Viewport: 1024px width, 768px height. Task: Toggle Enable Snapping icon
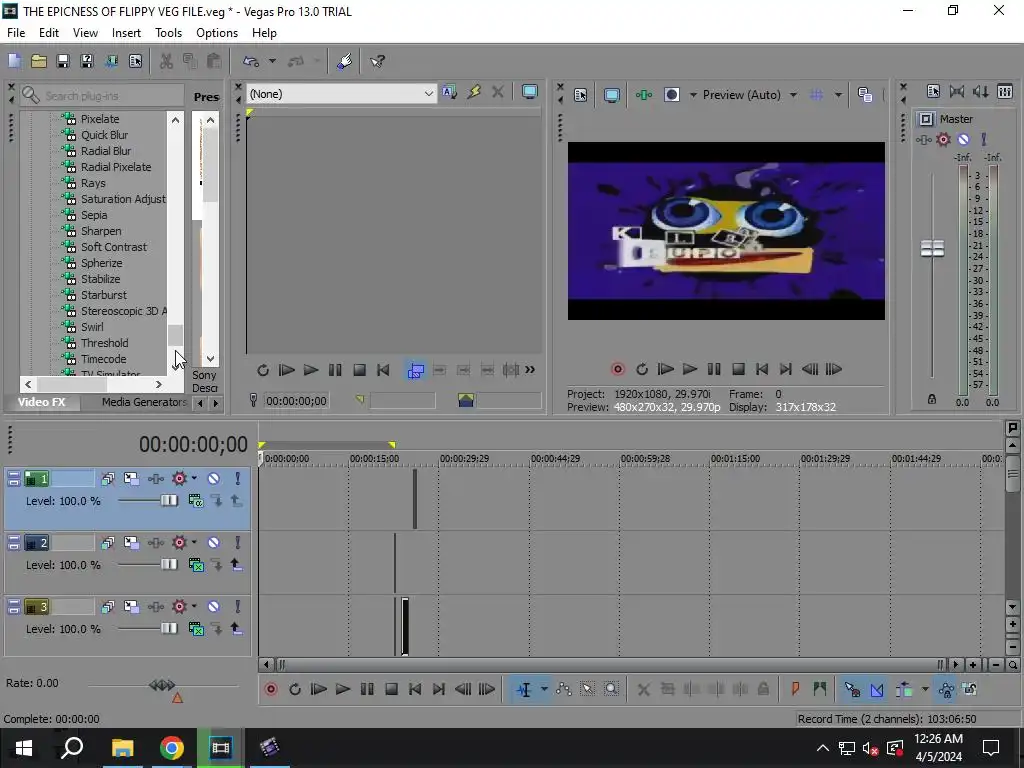pyautogui.click(x=852, y=689)
